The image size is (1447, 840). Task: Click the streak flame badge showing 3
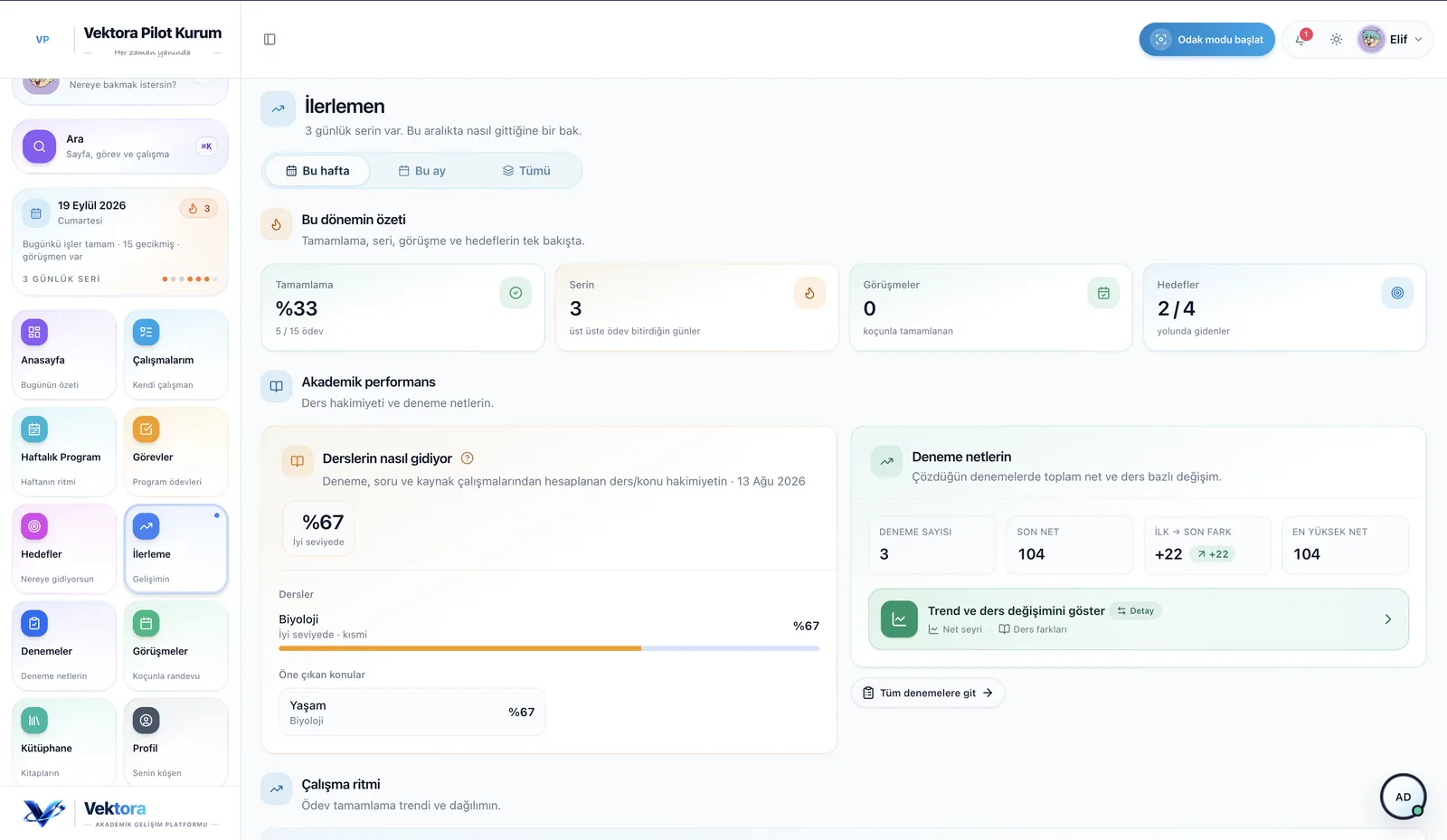pyautogui.click(x=199, y=209)
